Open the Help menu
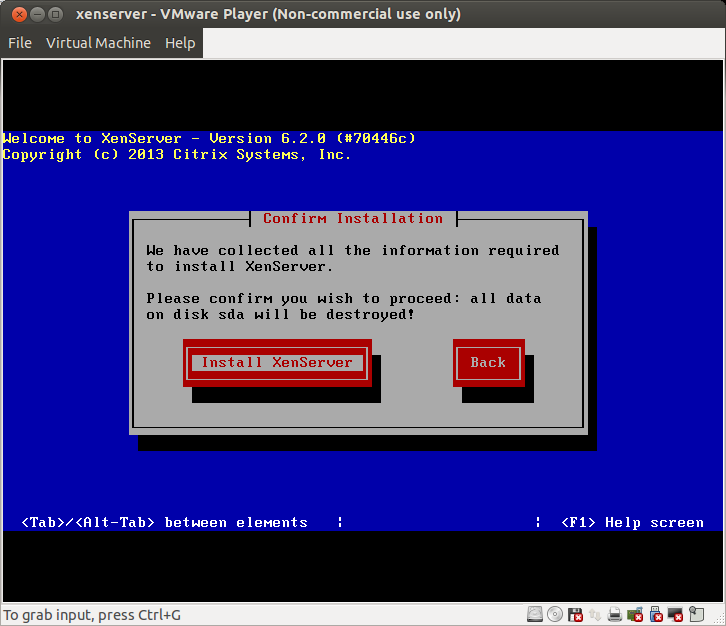 pos(180,43)
